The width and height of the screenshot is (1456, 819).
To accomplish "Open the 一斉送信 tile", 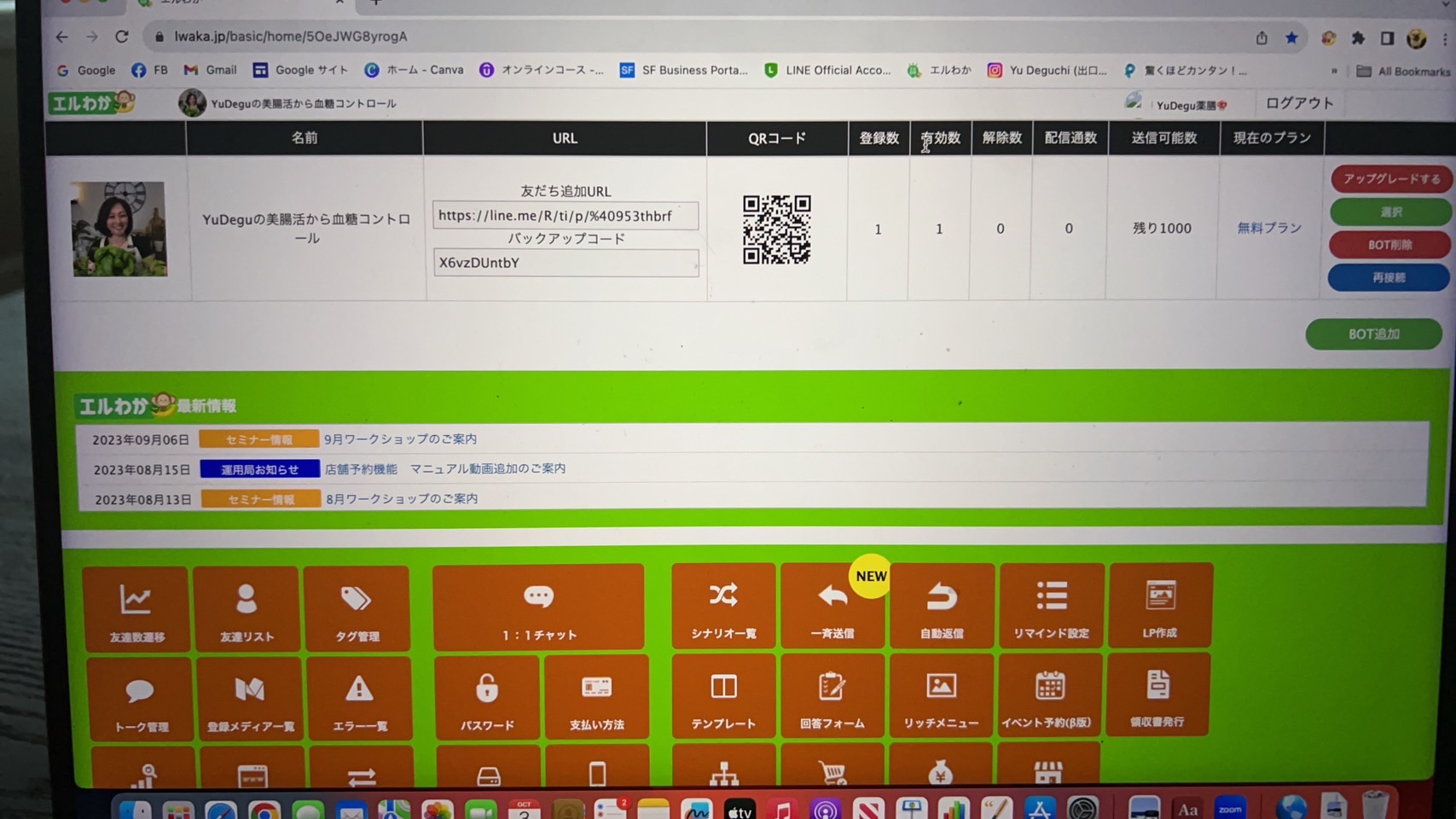I will [x=832, y=605].
